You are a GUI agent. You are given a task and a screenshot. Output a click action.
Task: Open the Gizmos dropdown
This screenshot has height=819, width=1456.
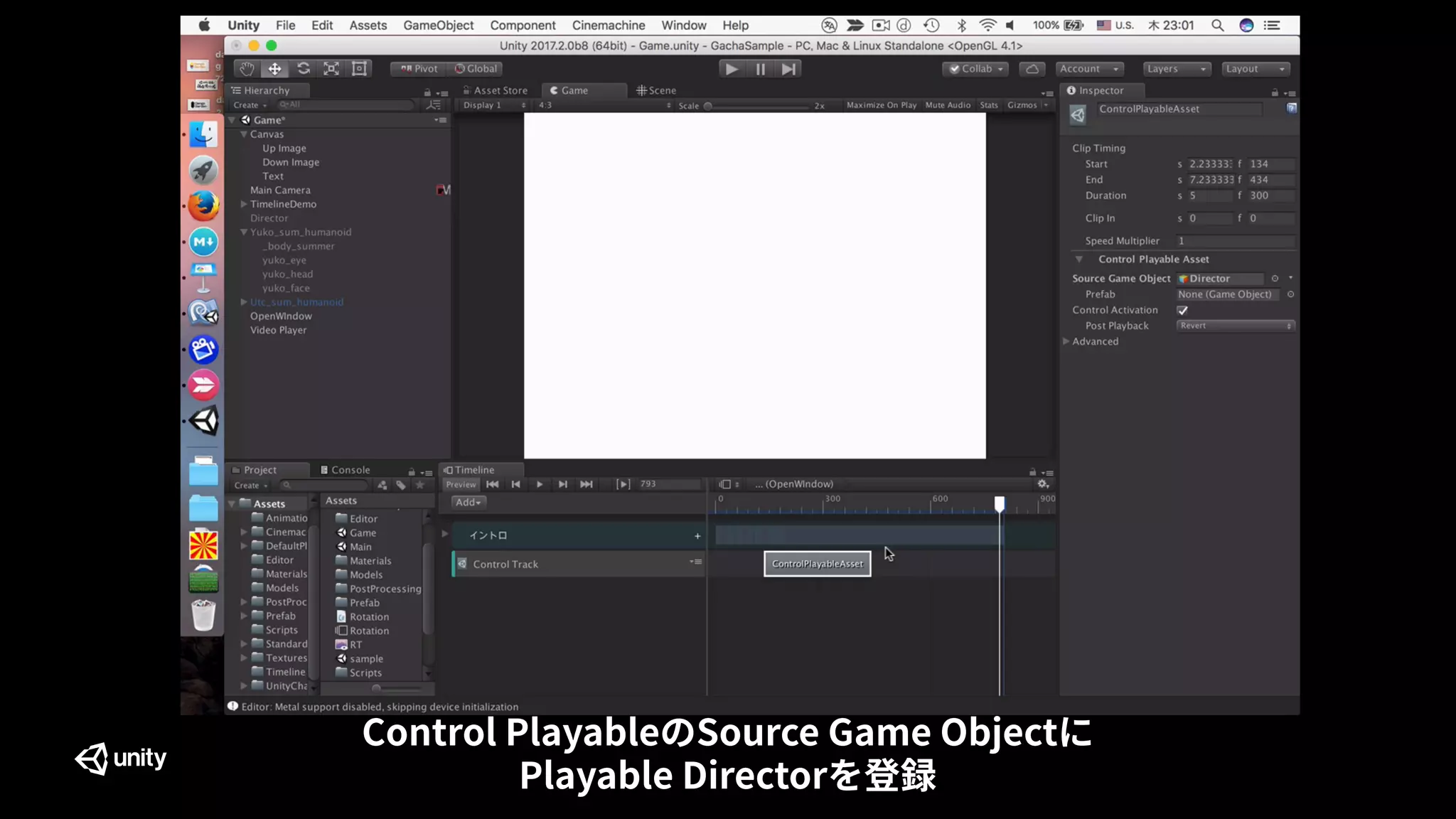pyautogui.click(x=1027, y=105)
